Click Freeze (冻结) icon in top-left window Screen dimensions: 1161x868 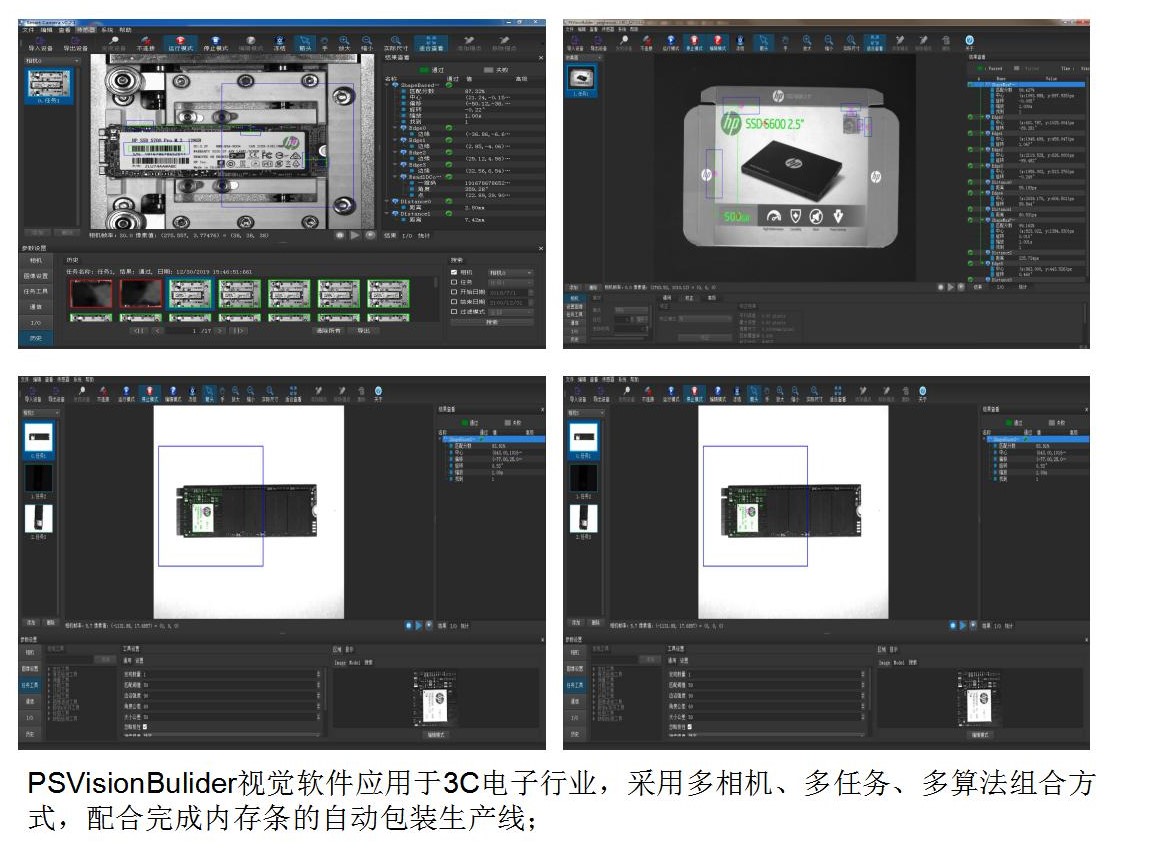(279, 43)
